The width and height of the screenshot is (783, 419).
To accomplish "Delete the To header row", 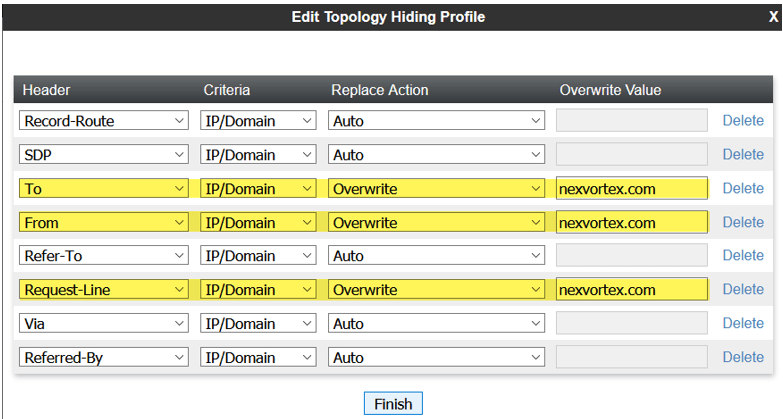I will click(x=743, y=188).
